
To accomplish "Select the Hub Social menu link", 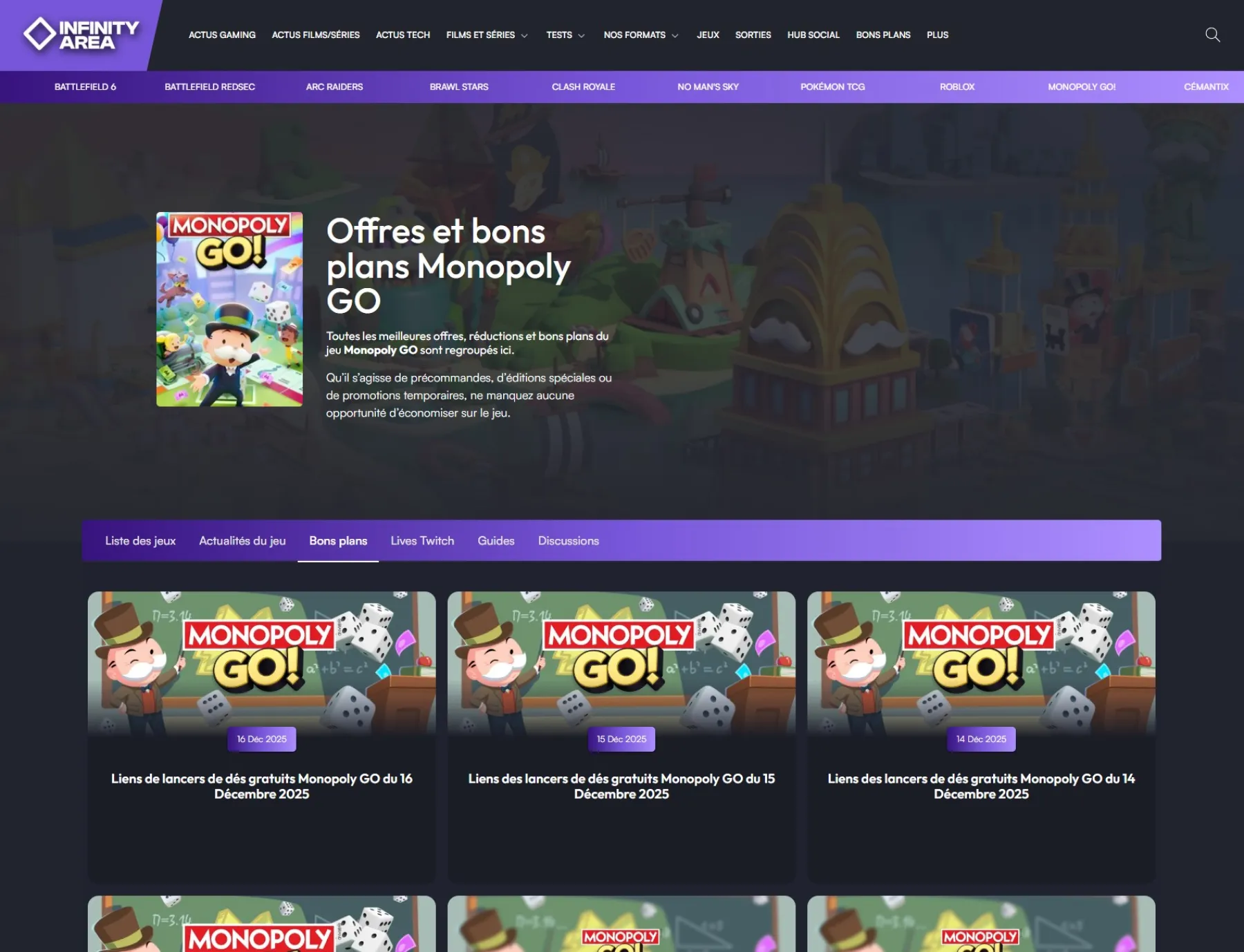I will pyautogui.click(x=813, y=35).
